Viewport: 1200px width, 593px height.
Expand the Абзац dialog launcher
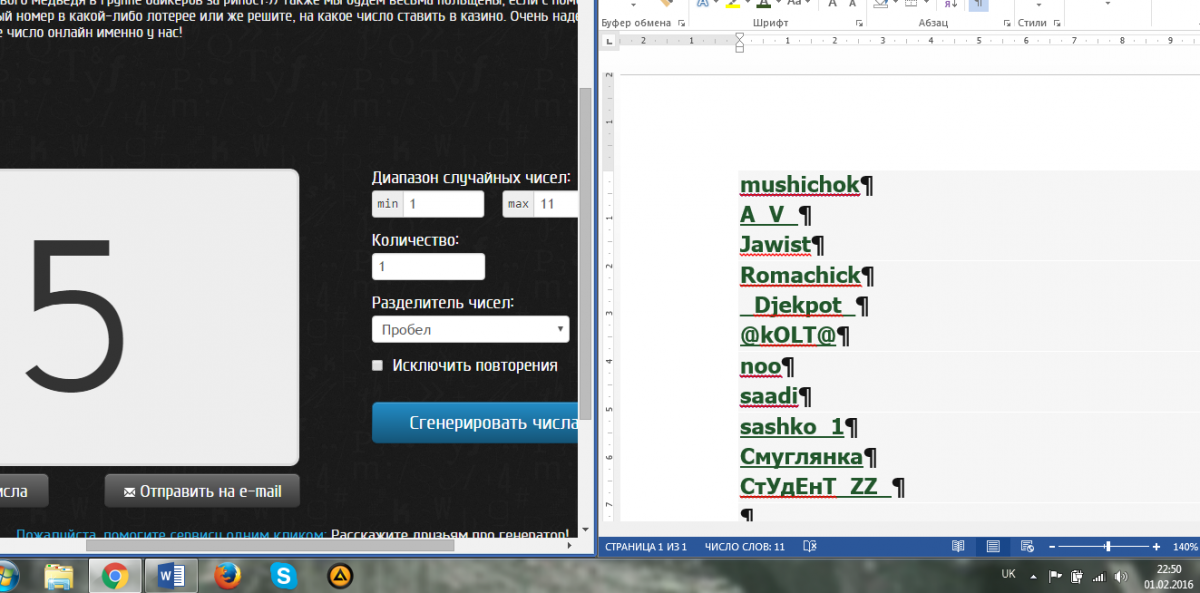pyautogui.click(x=1007, y=23)
